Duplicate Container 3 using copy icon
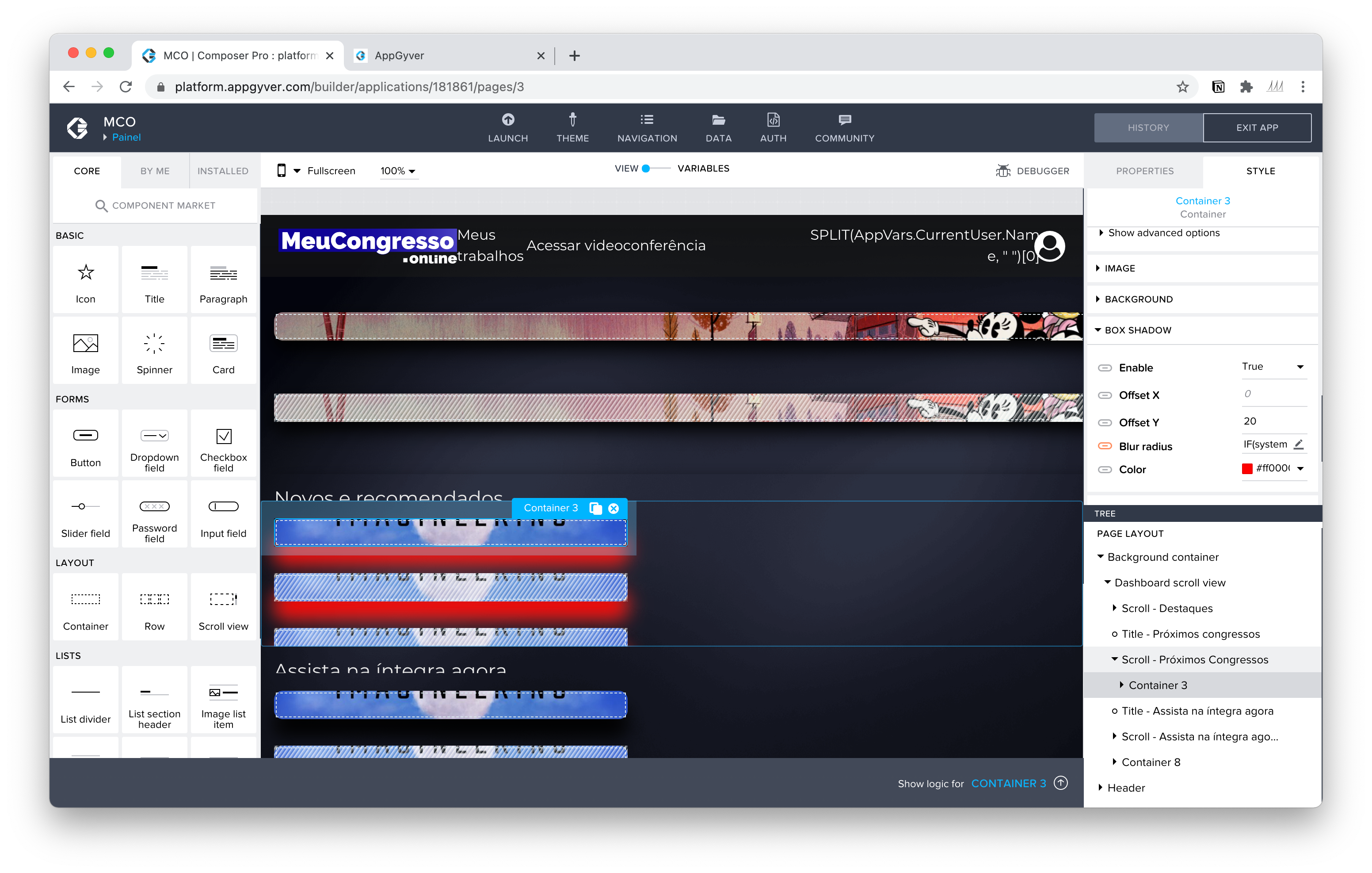 595,508
